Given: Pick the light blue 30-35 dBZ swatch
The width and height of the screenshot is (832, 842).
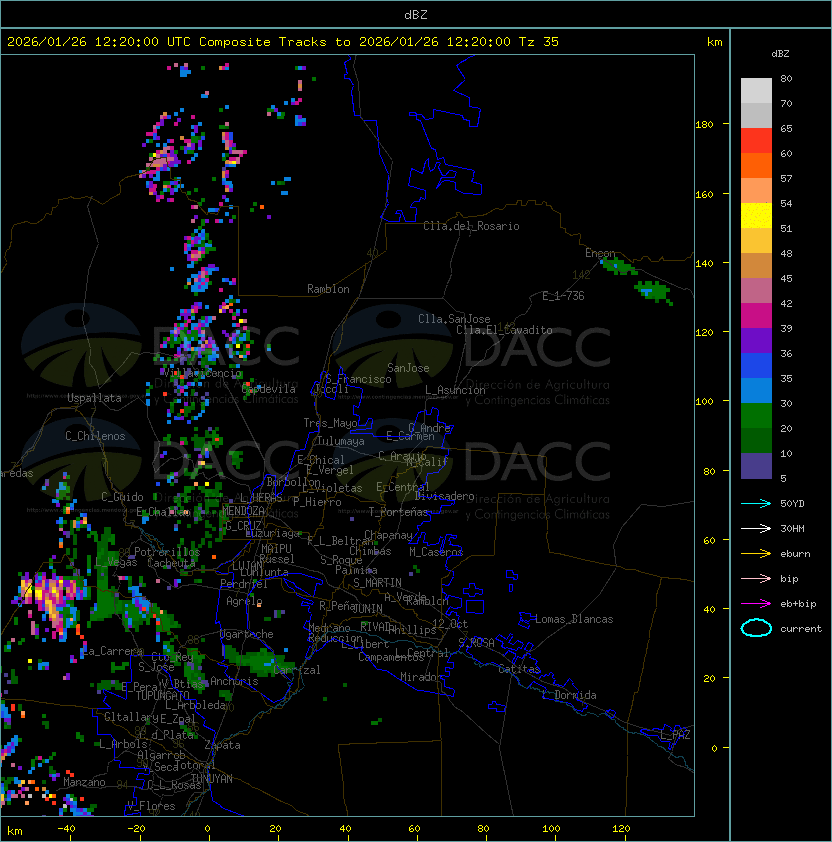Looking at the screenshot, I should [x=756, y=390].
